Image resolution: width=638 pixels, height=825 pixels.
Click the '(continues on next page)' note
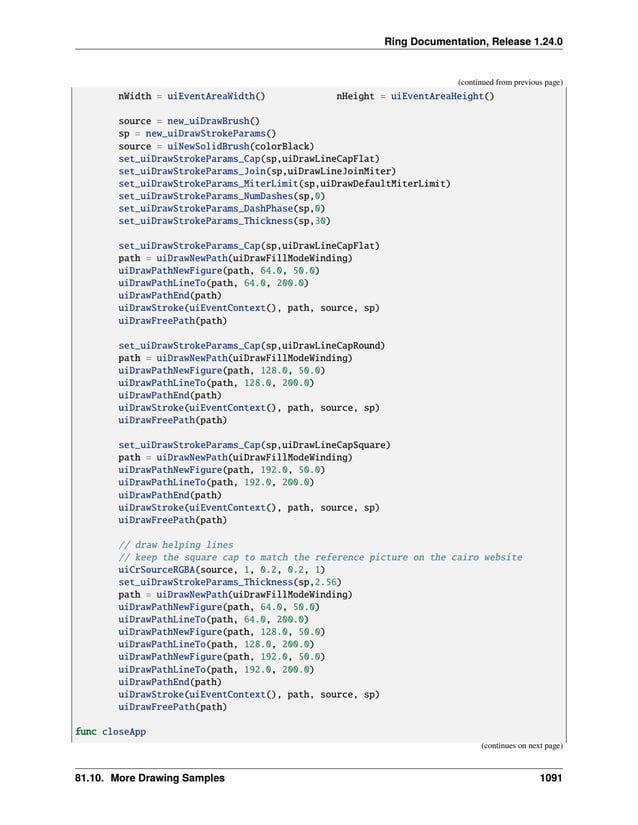pos(522,746)
